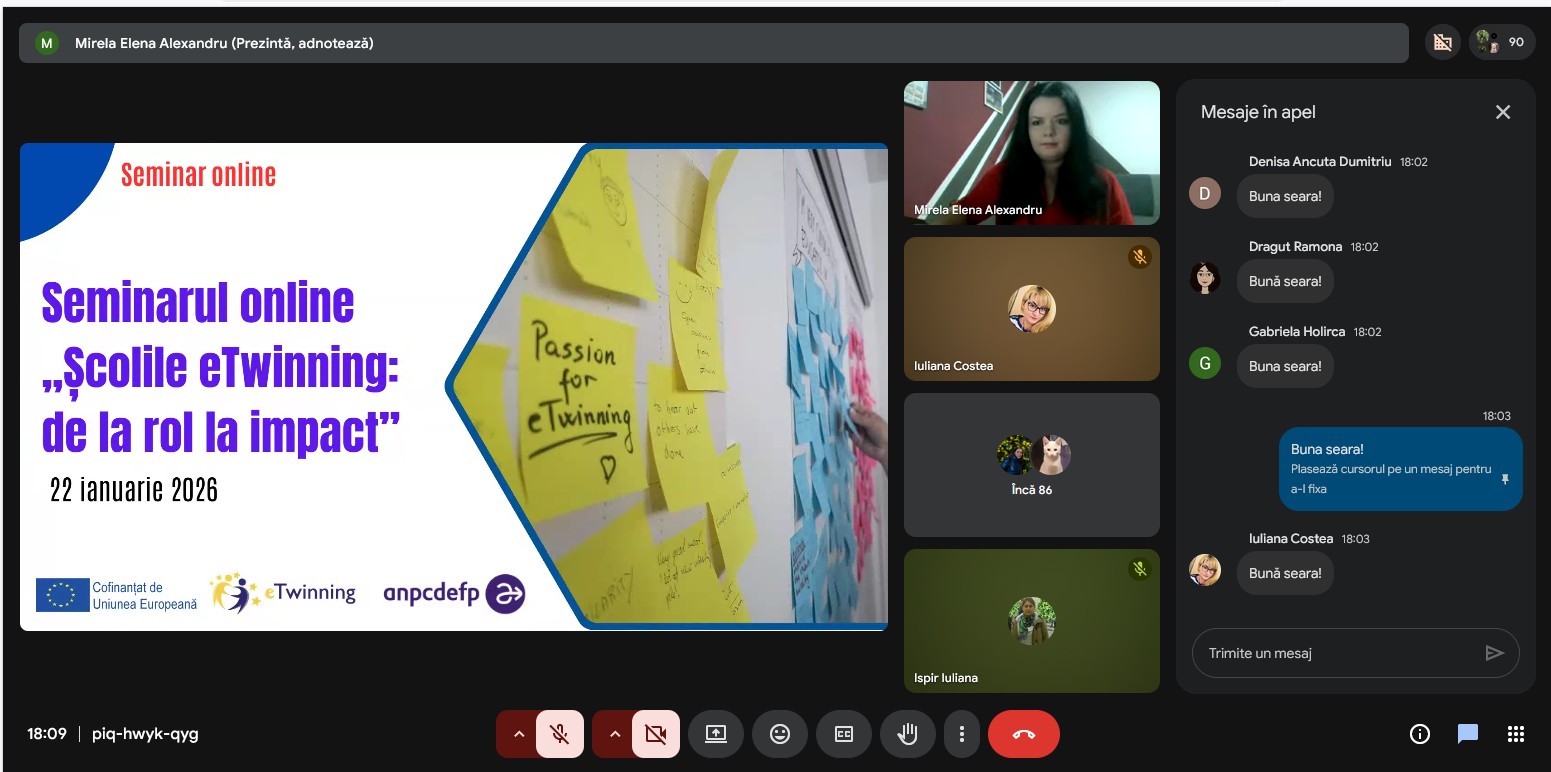Click the present screen icon
Viewport: 1551px width, 772px height.
(x=716, y=734)
